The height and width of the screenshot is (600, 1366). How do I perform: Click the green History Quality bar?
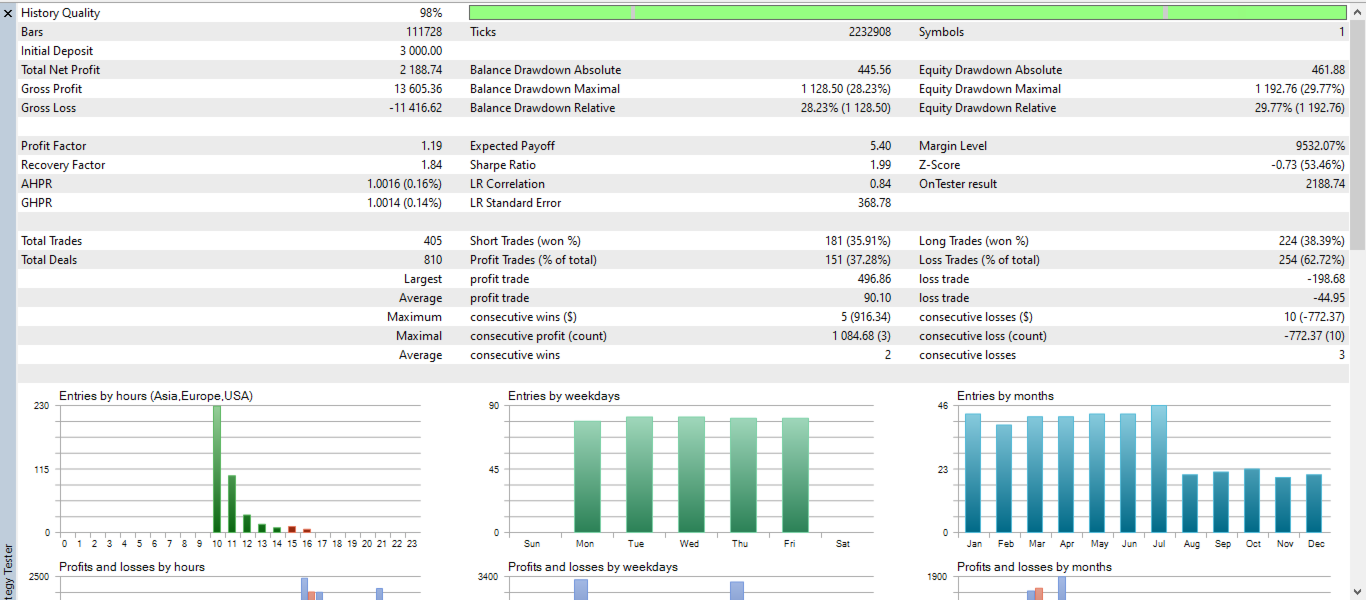[x=907, y=13]
